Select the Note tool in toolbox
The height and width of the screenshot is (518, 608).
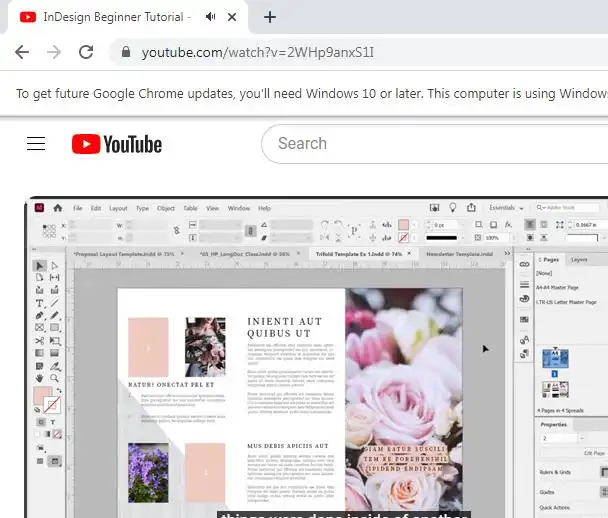tap(39, 366)
